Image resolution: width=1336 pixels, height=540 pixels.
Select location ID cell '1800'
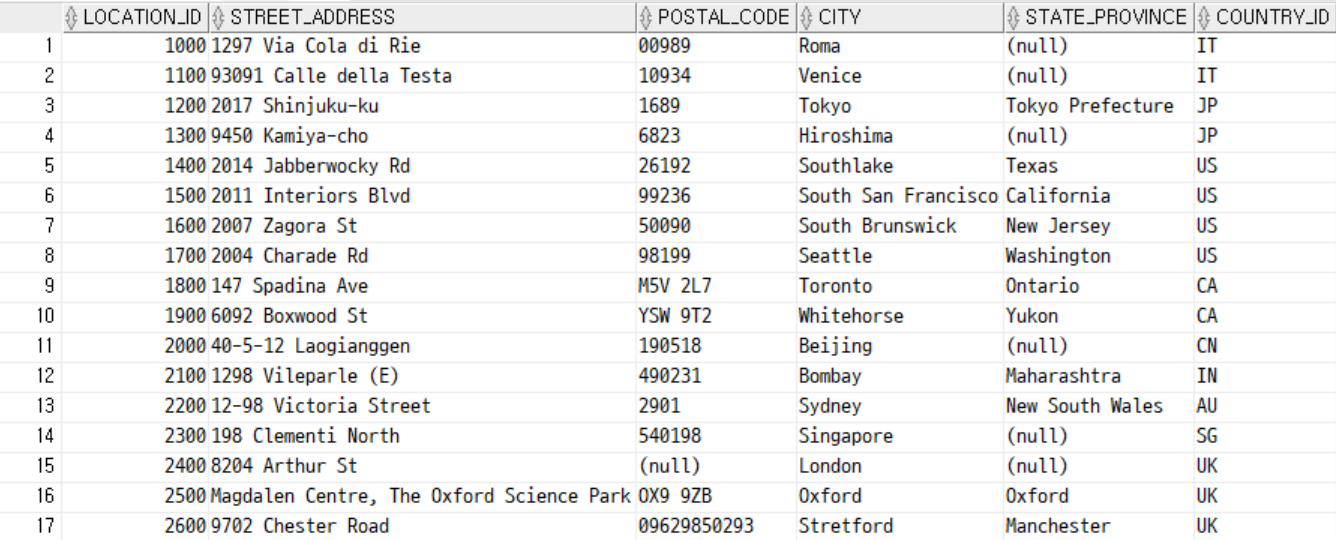(135, 286)
